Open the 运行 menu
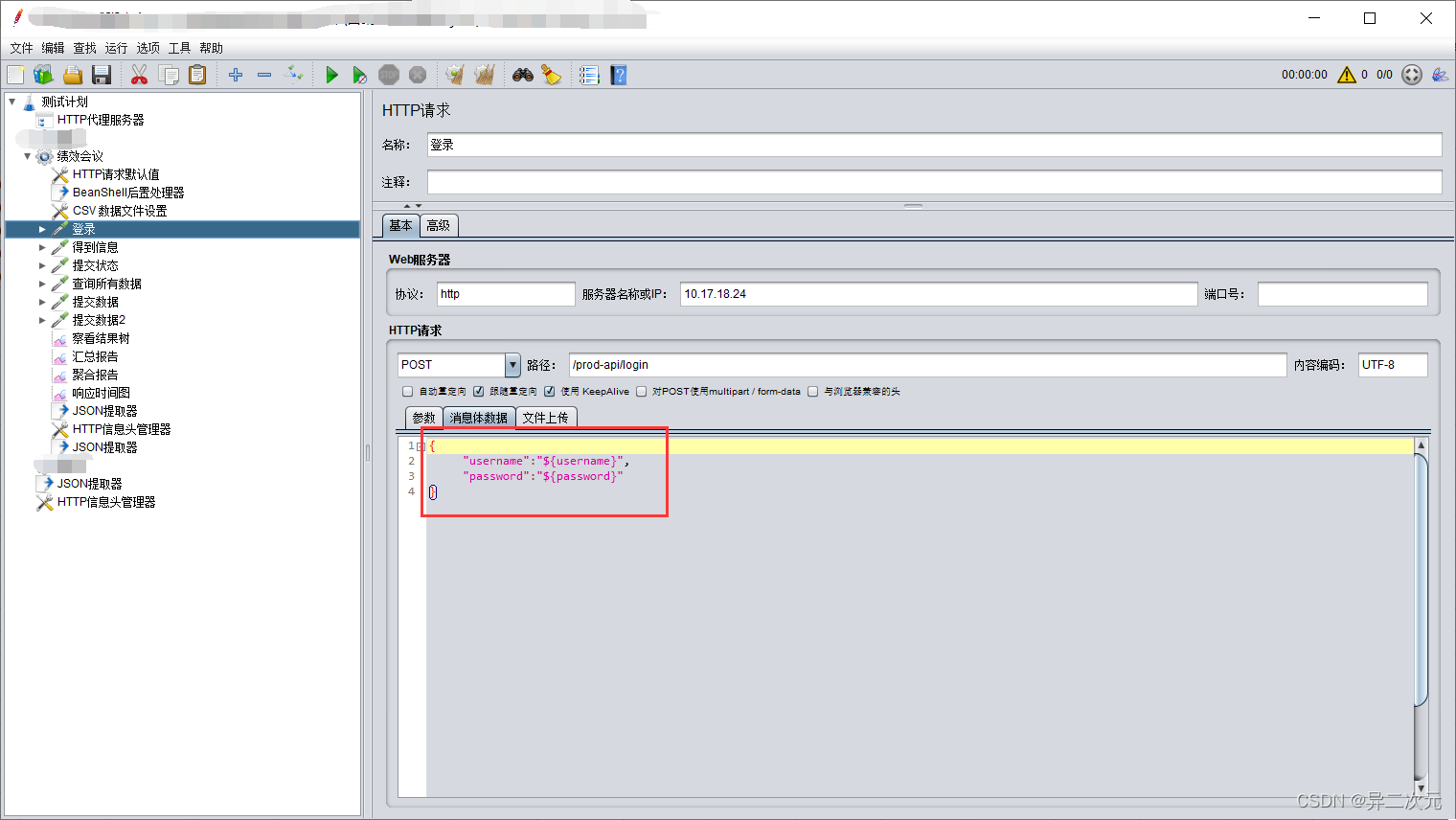 click(x=116, y=48)
